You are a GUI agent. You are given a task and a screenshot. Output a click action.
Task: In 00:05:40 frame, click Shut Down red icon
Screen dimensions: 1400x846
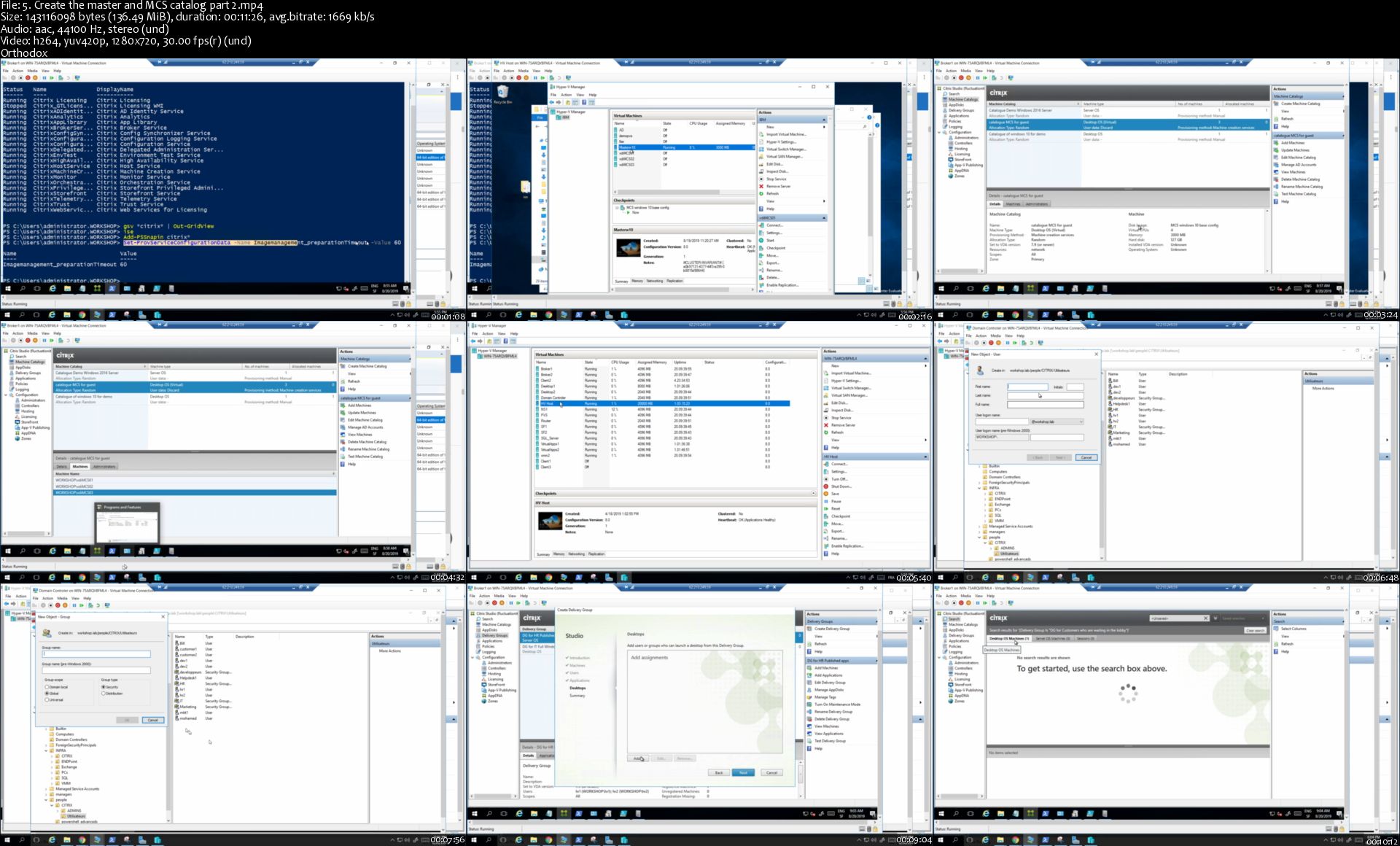point(826,486)
